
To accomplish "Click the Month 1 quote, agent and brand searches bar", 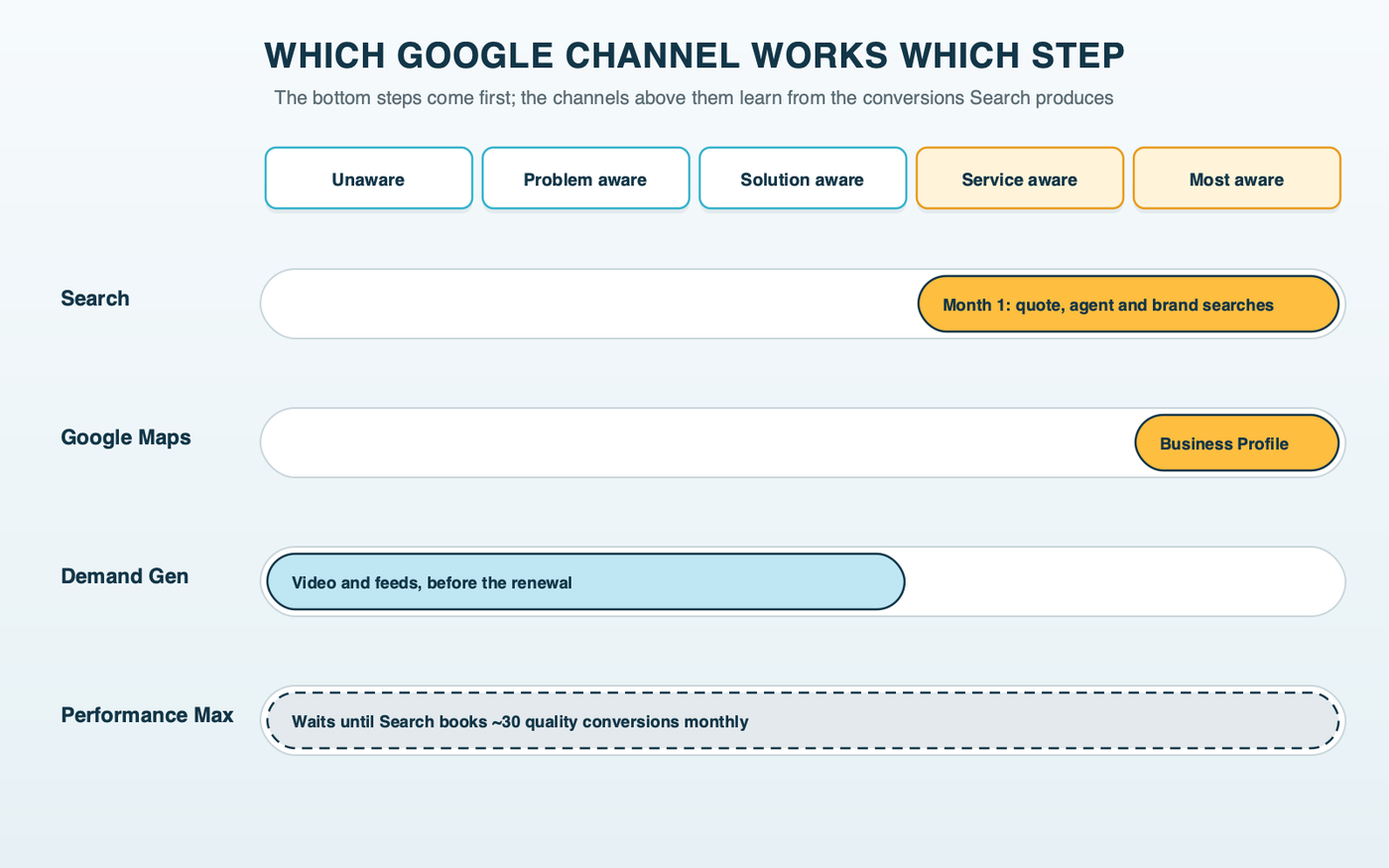I will click(1128, 304).
